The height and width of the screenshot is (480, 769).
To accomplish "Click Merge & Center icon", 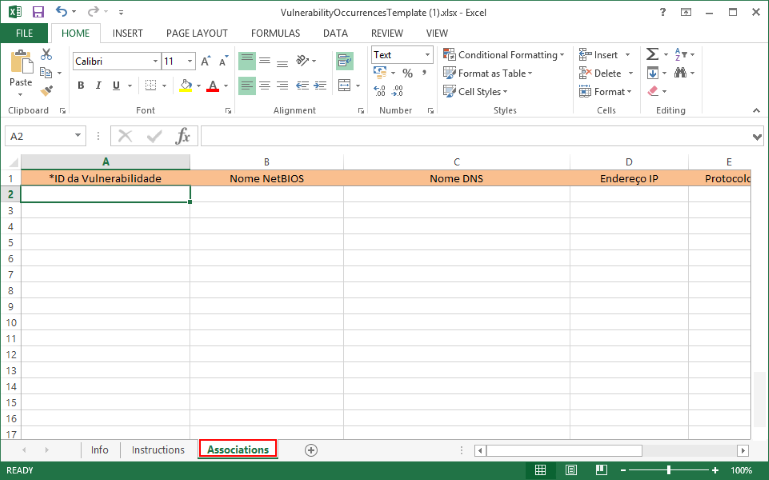I will click(344, 85).
